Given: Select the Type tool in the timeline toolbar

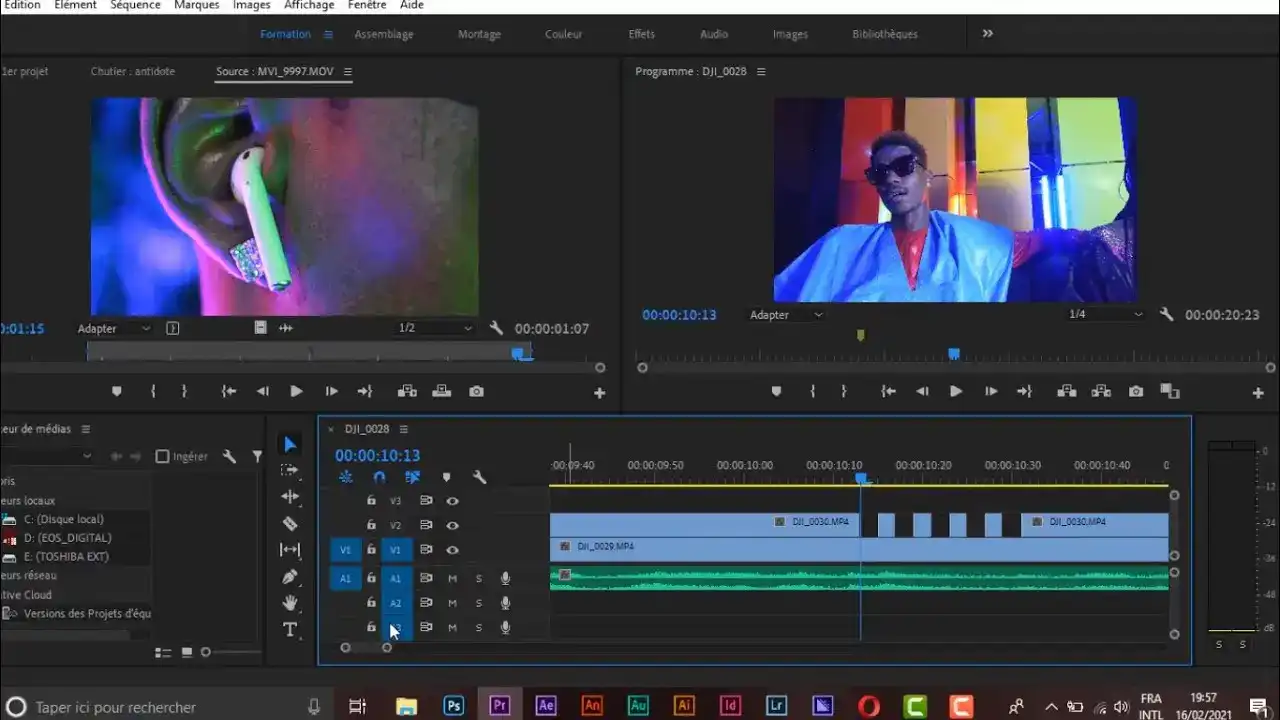Looking at the screenshot, I should (x=290, y=629).
